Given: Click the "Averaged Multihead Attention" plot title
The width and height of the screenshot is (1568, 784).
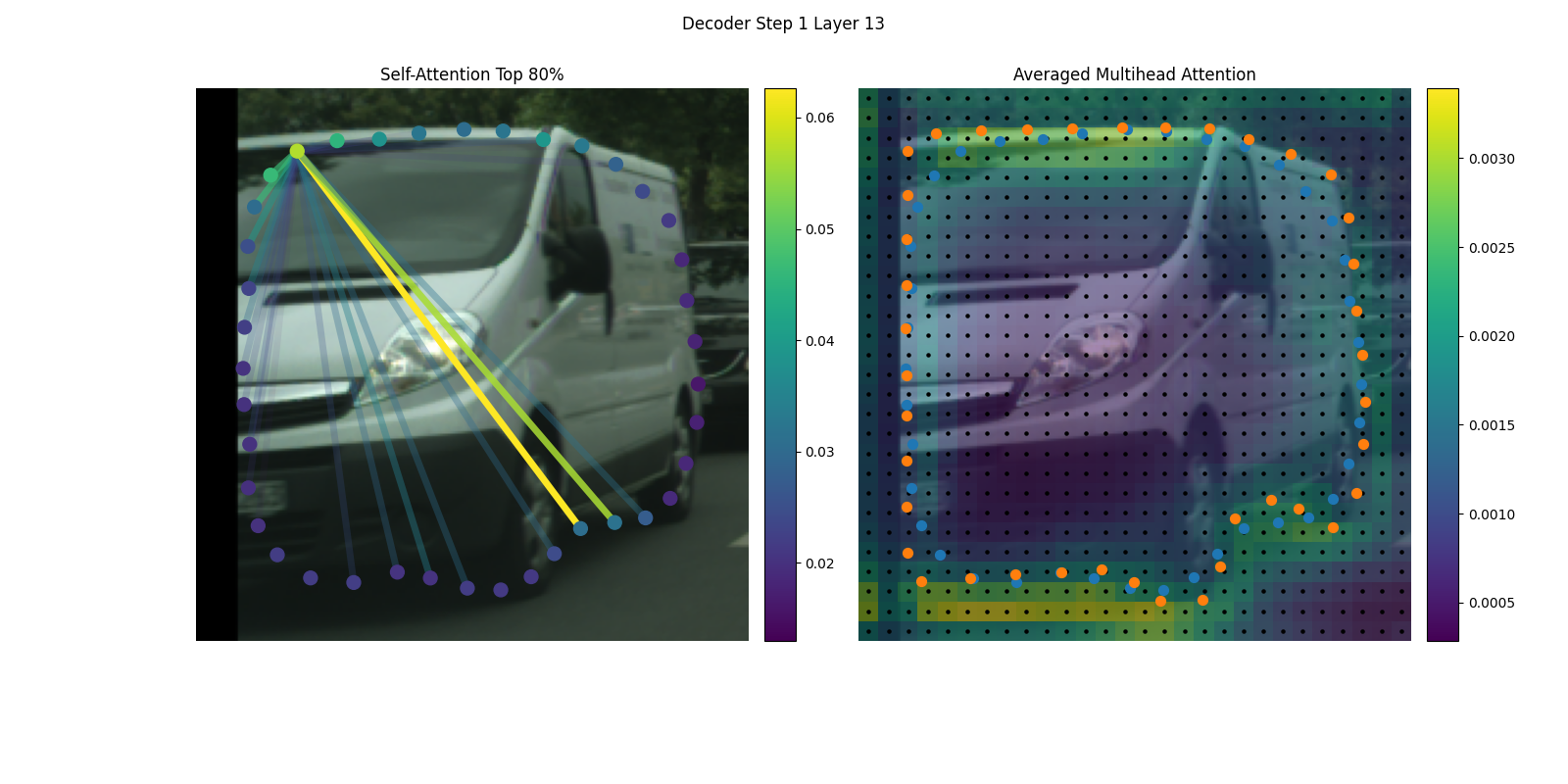Looking at the screenshot, I should coord(1134,74).
